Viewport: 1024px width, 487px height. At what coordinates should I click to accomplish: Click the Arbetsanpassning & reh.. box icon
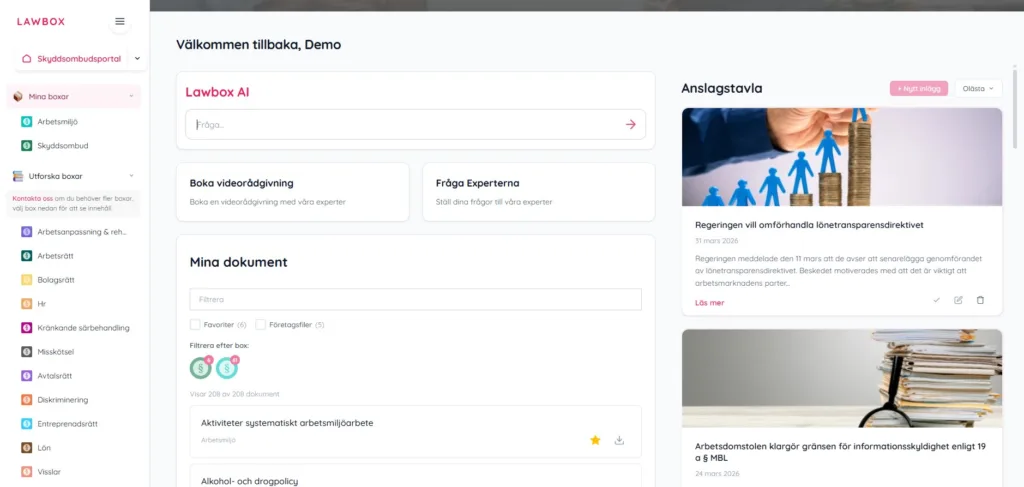coord(26,232)
